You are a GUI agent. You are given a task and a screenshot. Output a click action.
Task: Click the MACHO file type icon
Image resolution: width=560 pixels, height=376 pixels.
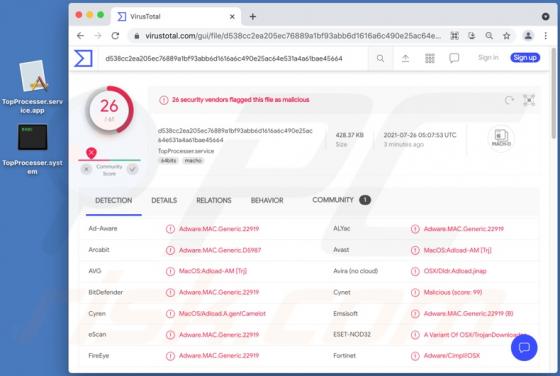tap(501, 138)
